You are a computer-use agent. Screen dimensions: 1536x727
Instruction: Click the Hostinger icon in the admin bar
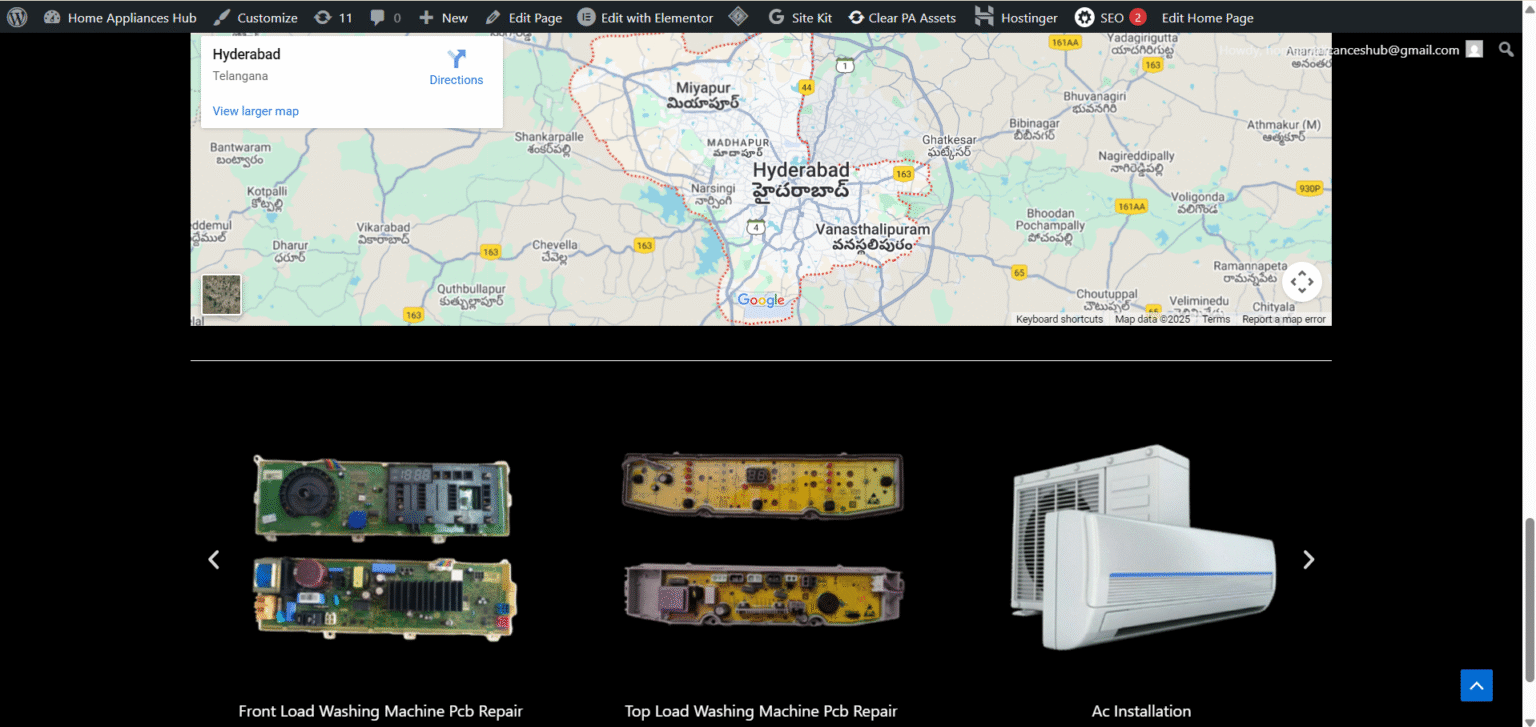point(984,17)
